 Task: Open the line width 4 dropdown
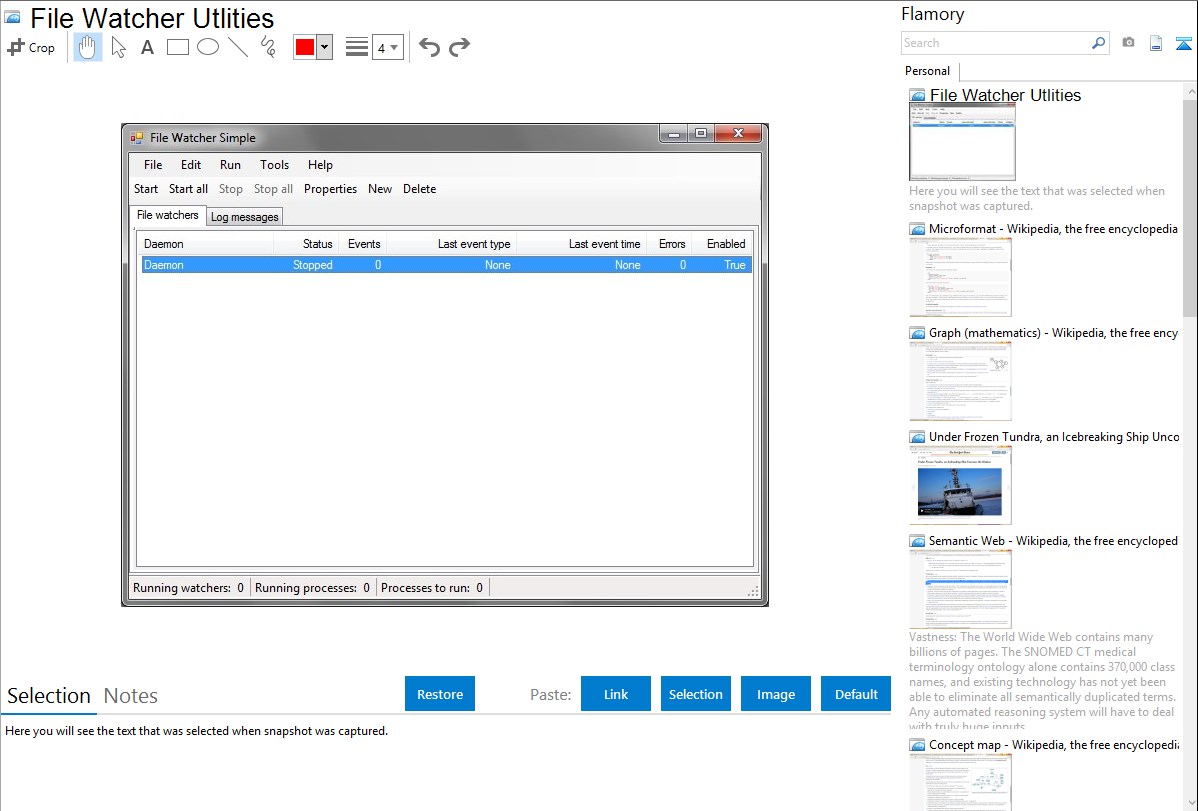(388, 48)
